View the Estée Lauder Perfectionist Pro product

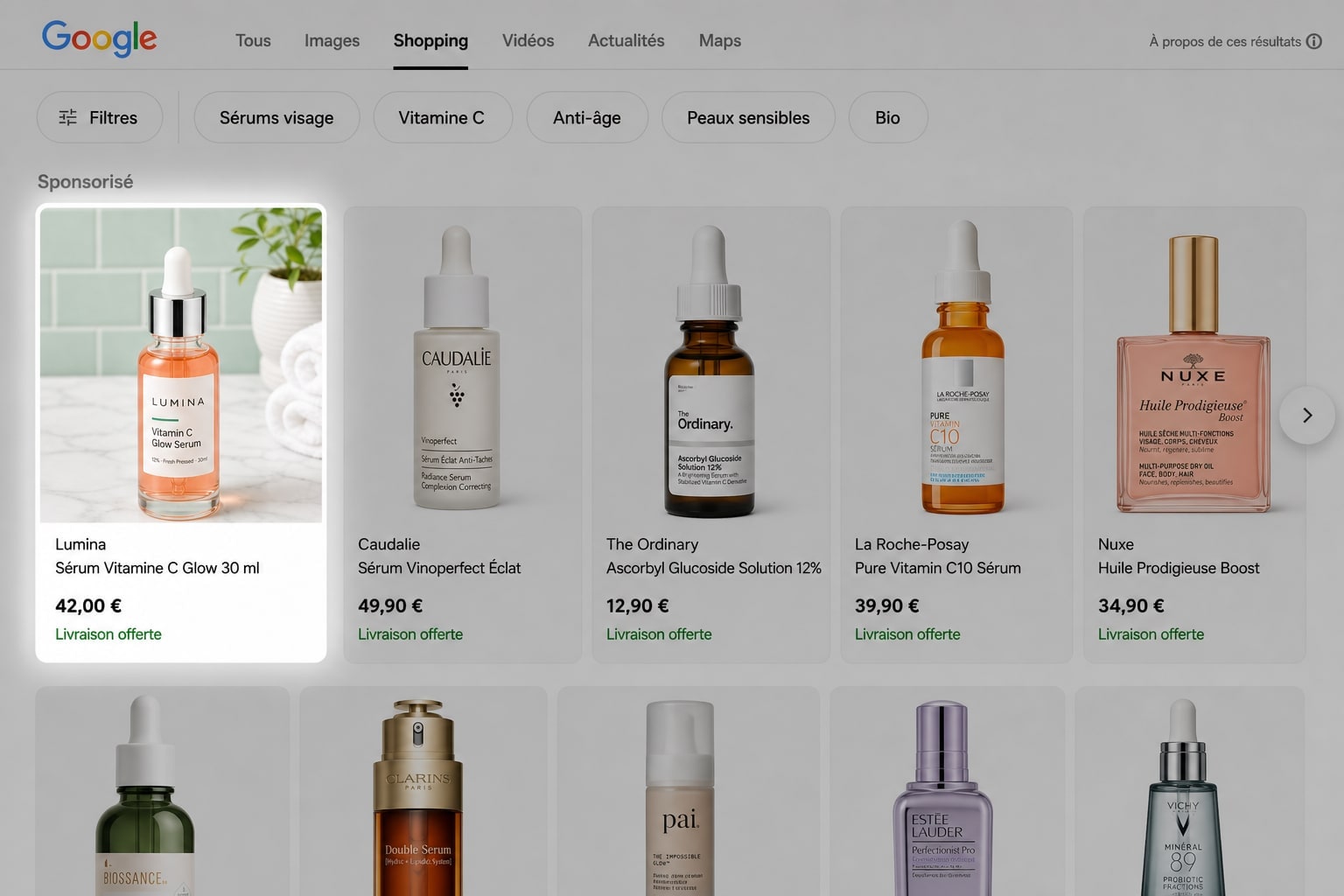(941, 798)
